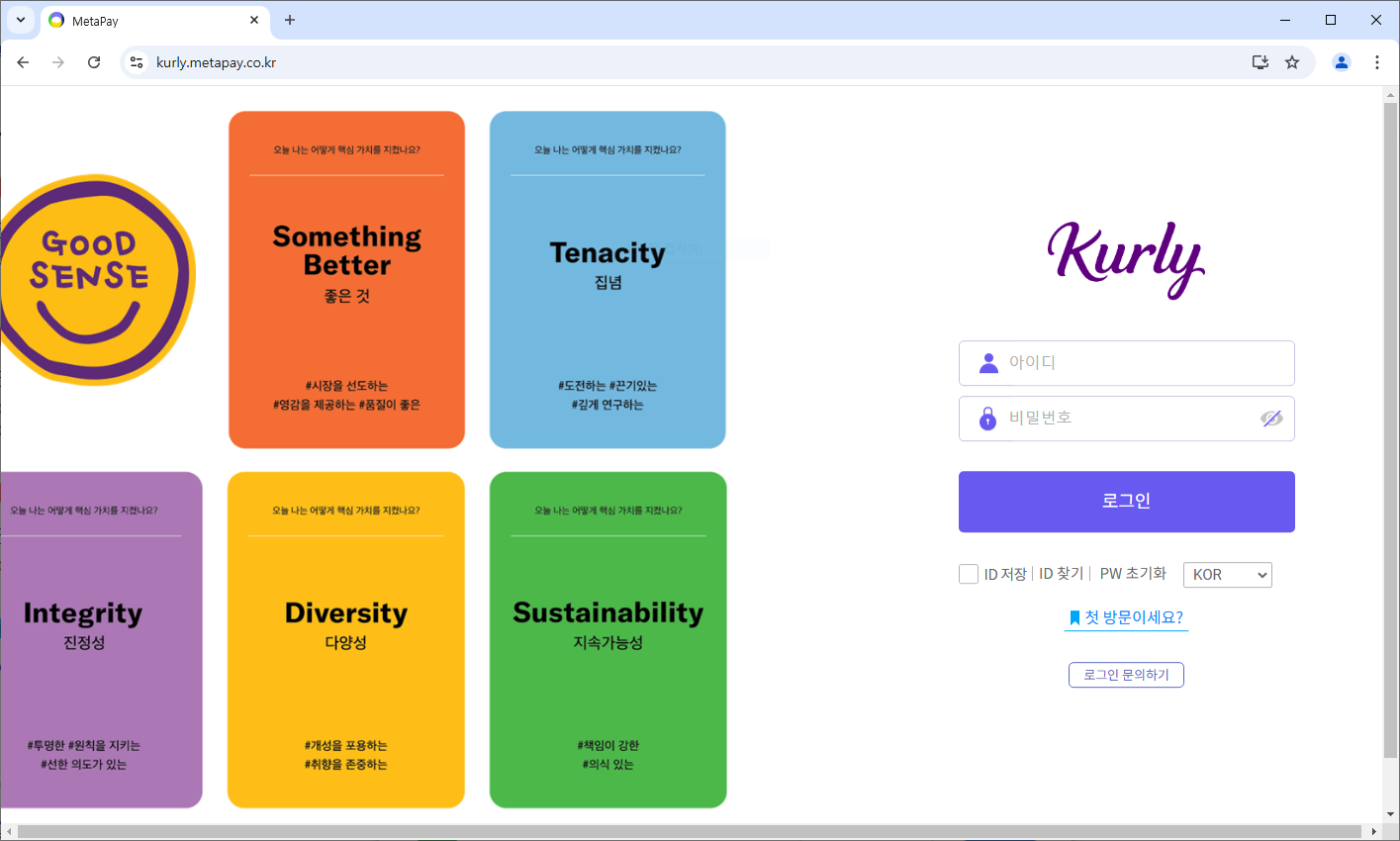Close the MetaPay tab

254,20
